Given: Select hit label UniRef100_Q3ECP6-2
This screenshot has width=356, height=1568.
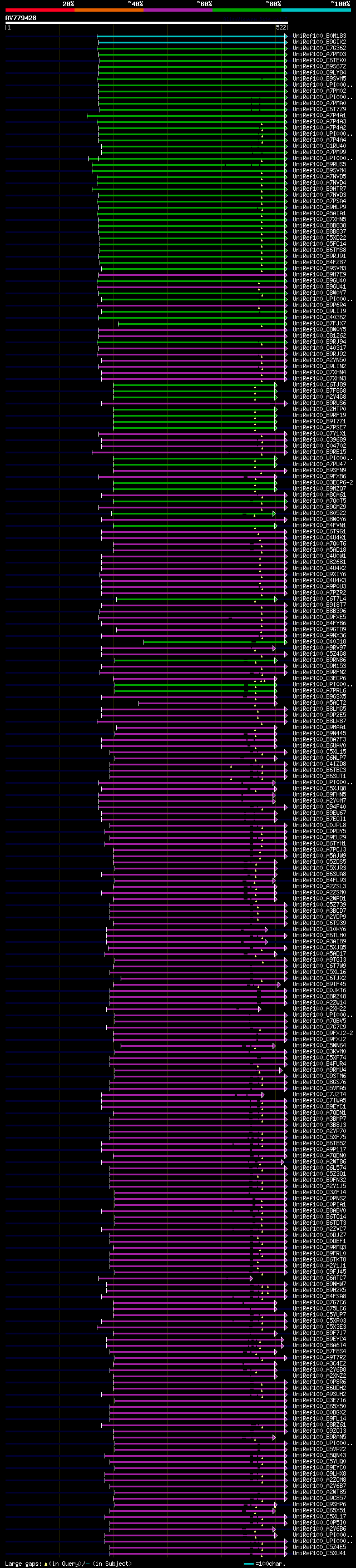Looking at the screenshot, I should point(323,483).
